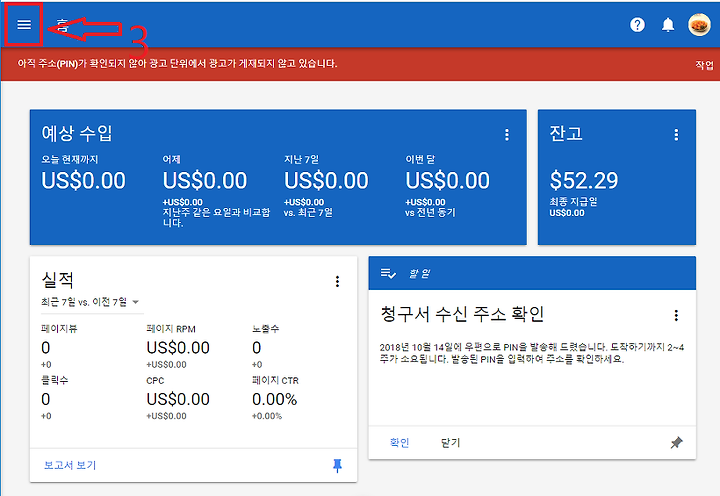Screen dimensions: 720x496
Task: Click the 할 일 checklist icon
Action: click(388, 274)
